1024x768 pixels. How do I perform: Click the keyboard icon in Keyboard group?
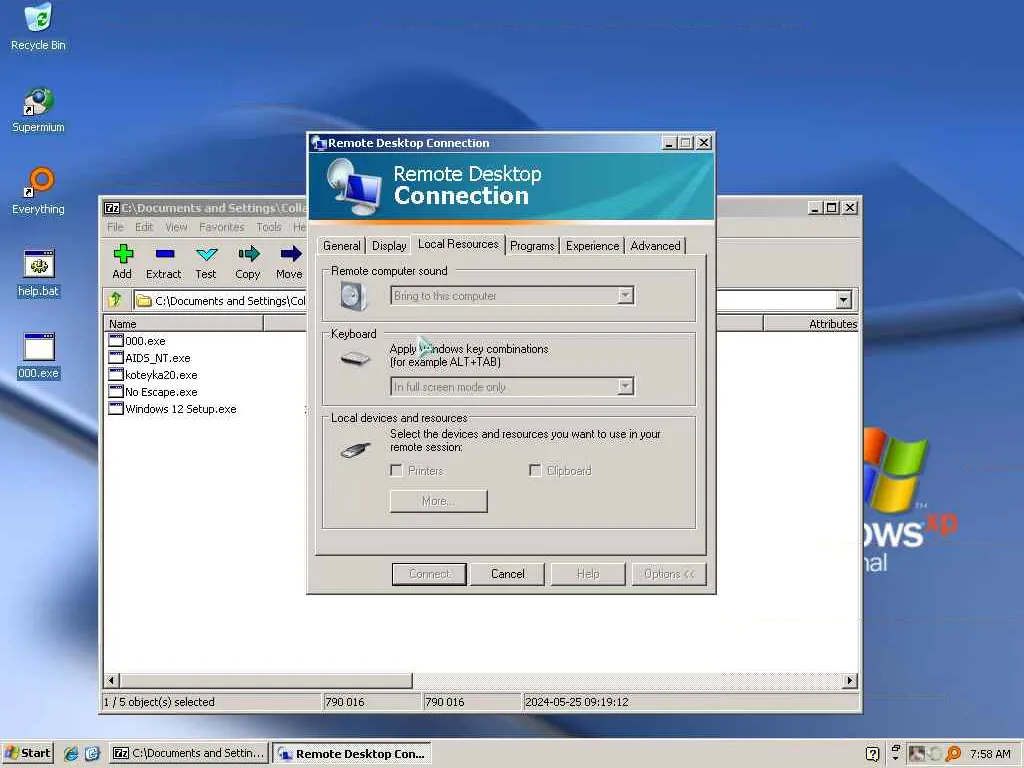pyautogui.click(x=355, y=358)
